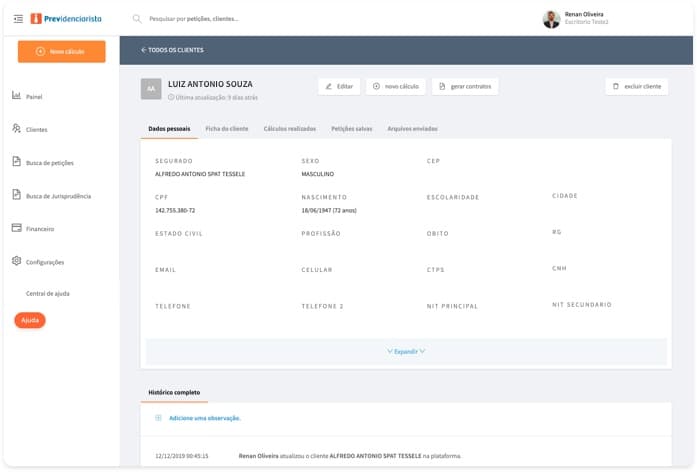Viewport: 697px width, 472px height.
Task: Switch to Arquivos enviados tab
Action: (x=413, y=128)
